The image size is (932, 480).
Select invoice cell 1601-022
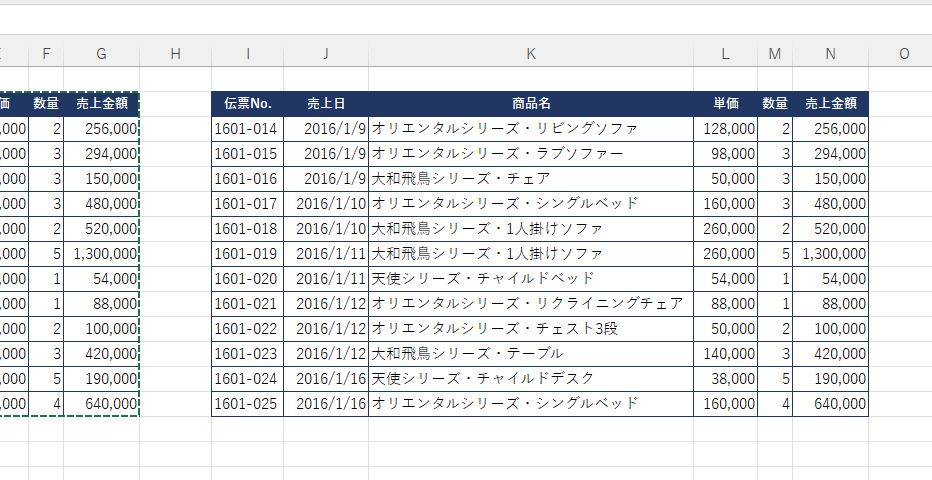(247, 329)
